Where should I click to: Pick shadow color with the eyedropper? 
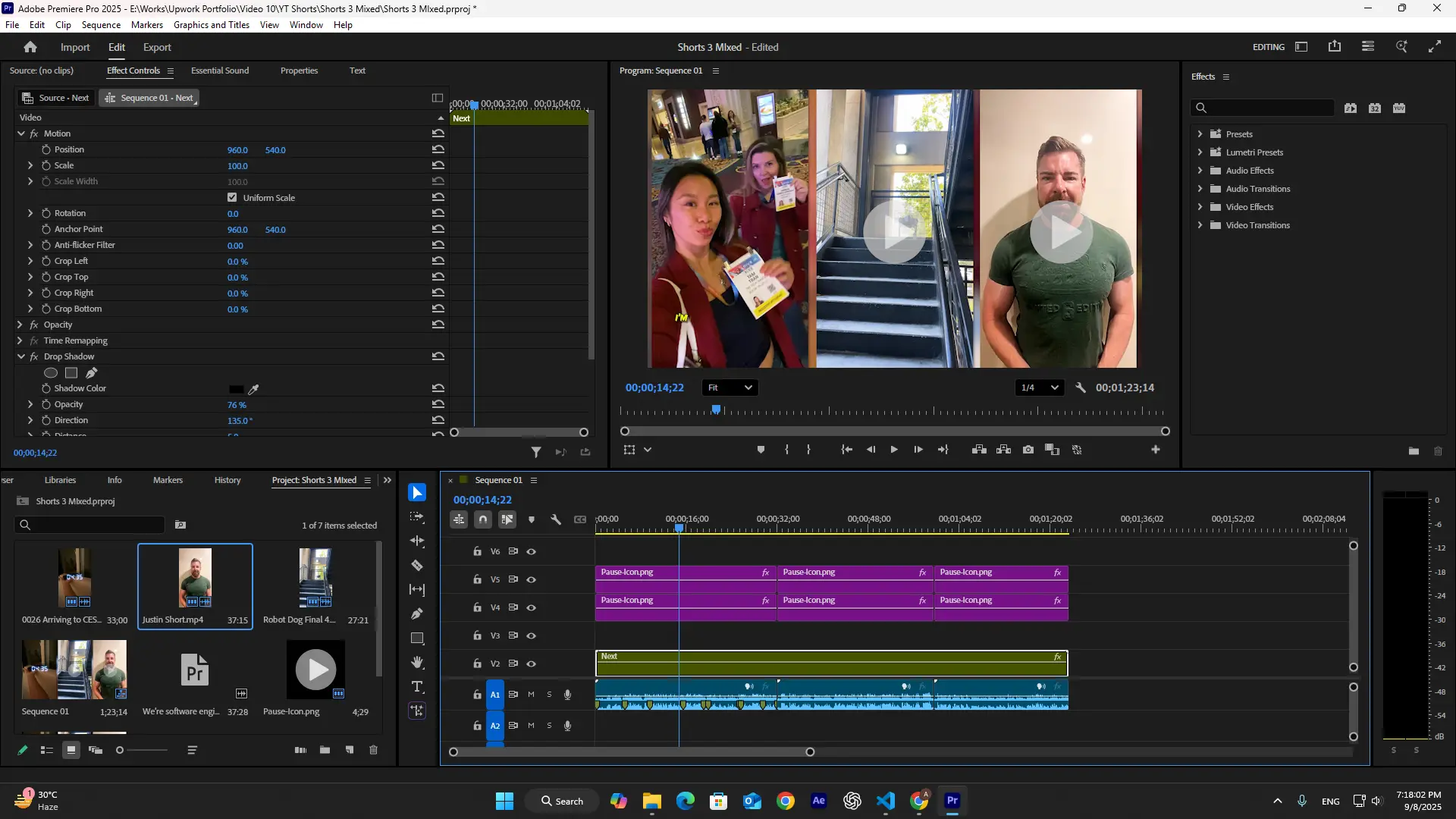[x=254, y=389]
